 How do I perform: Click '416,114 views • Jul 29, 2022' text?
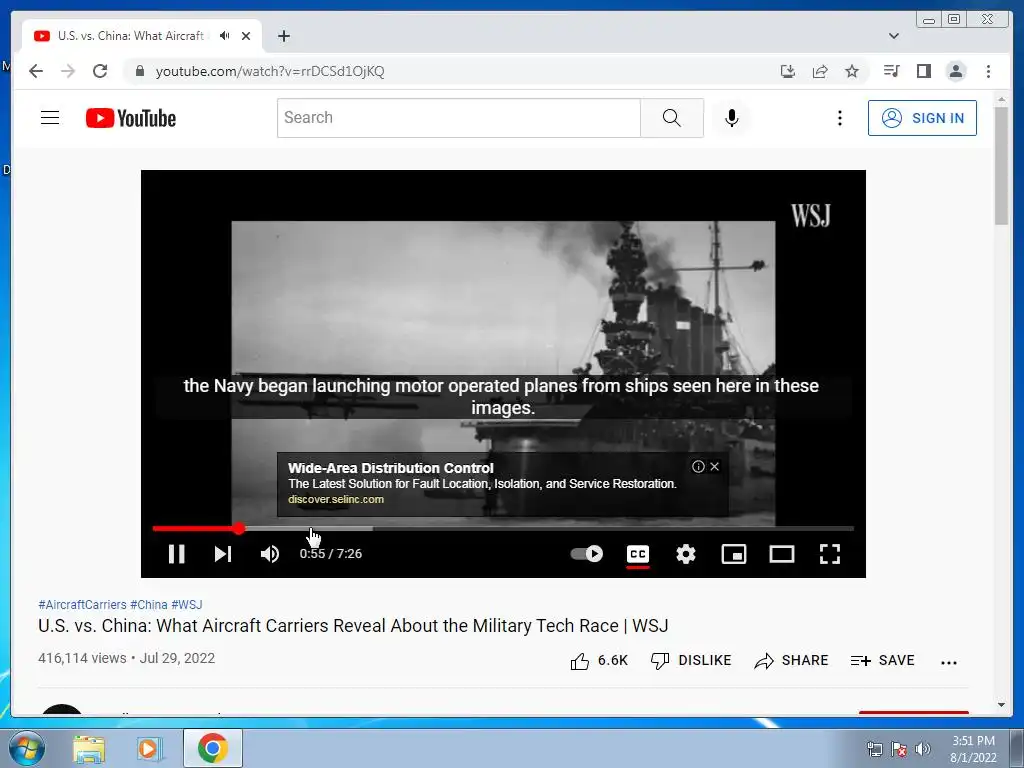[127, 658]
